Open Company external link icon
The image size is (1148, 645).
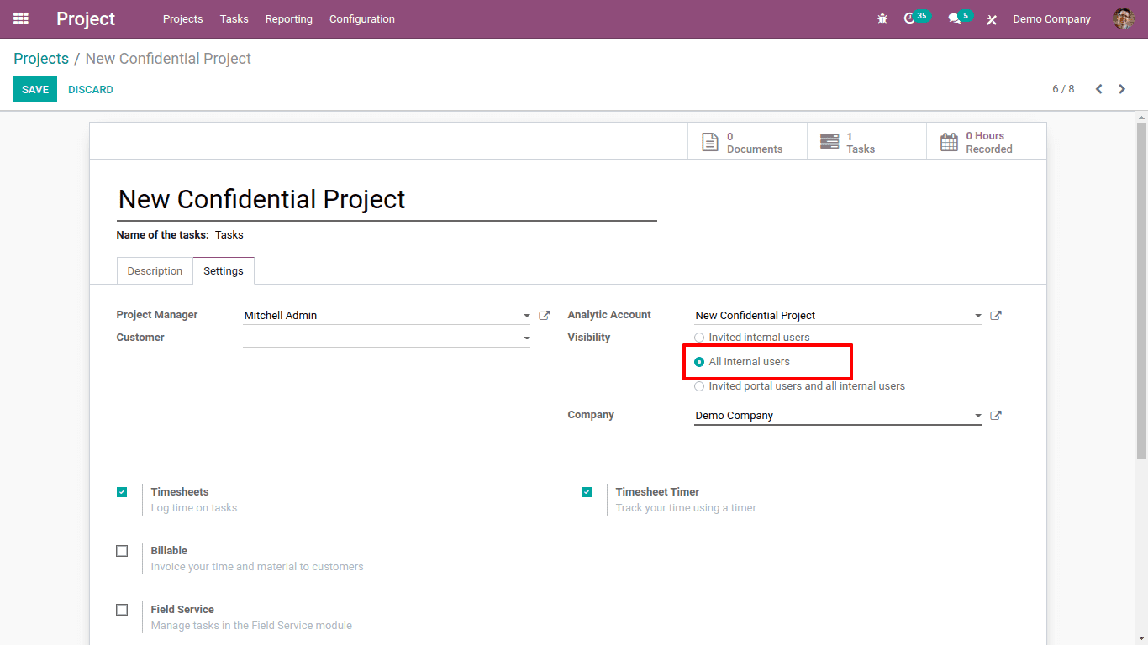coord(996,415)
